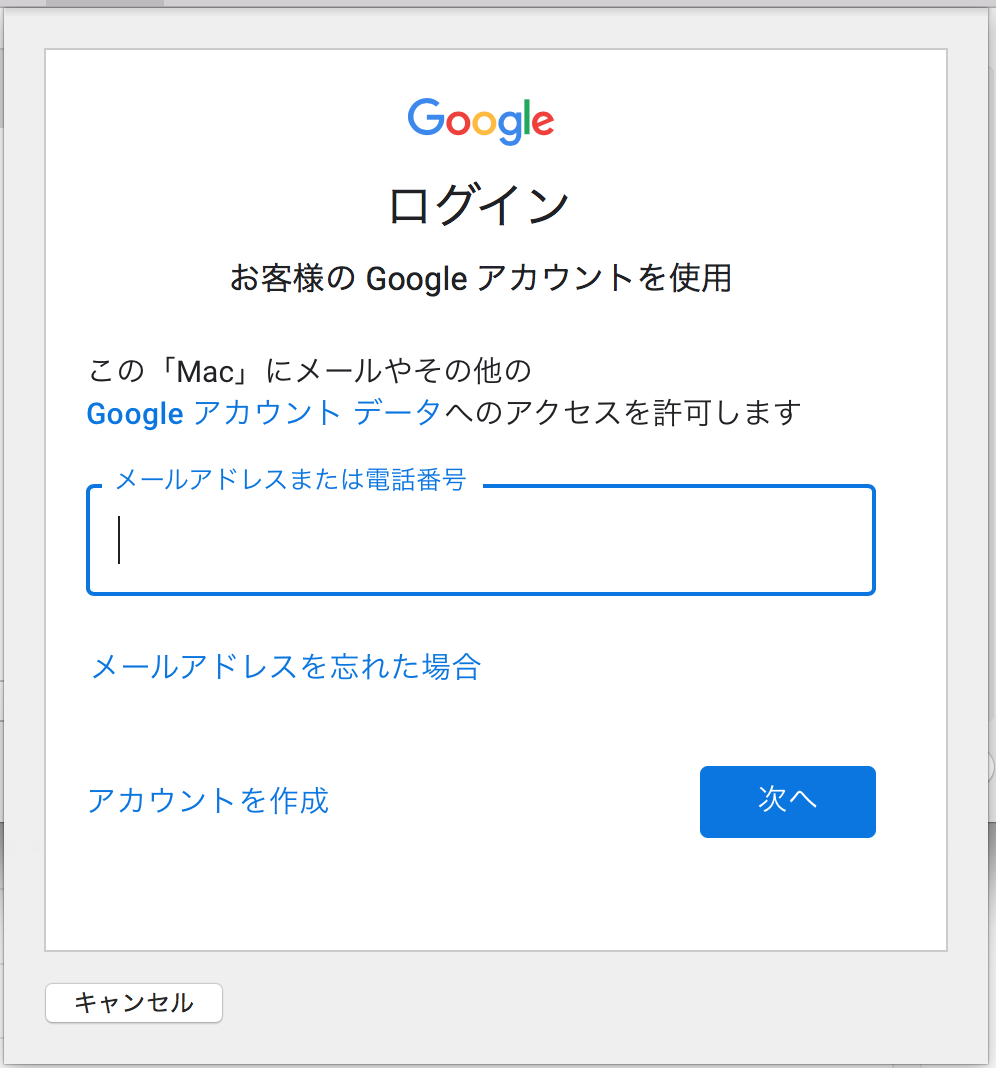
Task: Select メールアドレスを忘れた場合 link
Action: pyautogui.click(x=285, y=667)
